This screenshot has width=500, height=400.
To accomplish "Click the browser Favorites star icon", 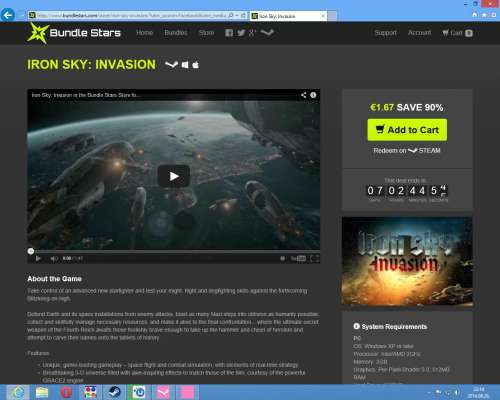I will 484,15.
